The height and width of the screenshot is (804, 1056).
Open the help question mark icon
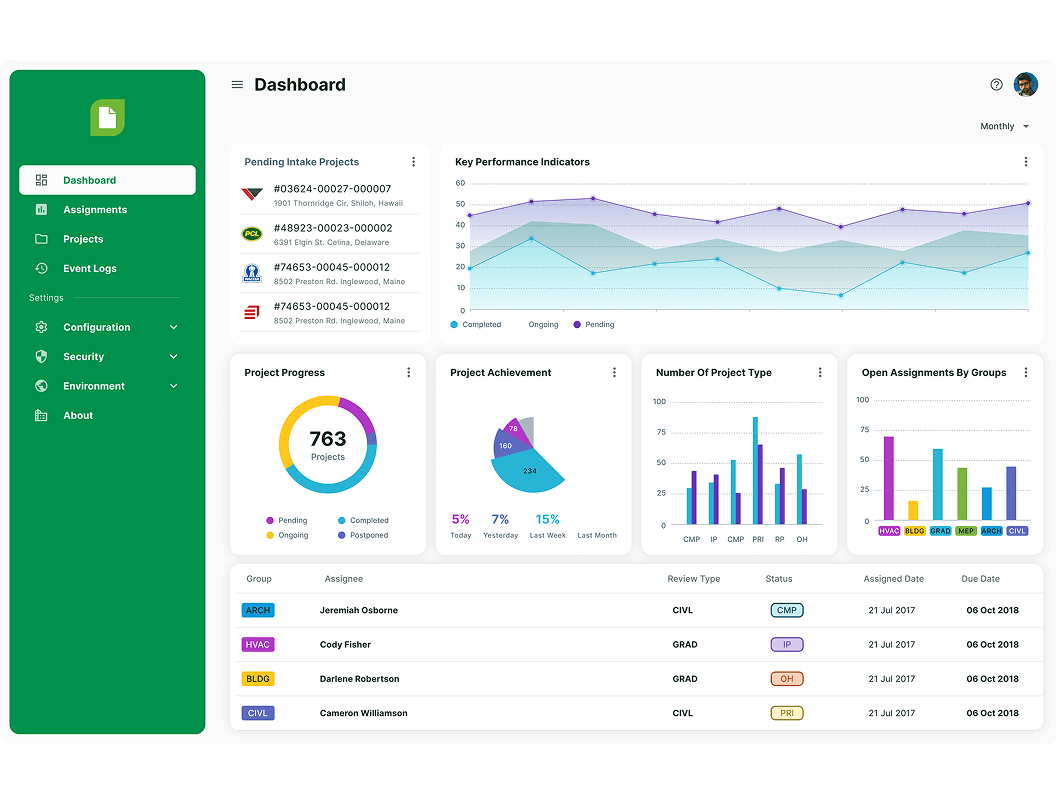tap(996, 85)
